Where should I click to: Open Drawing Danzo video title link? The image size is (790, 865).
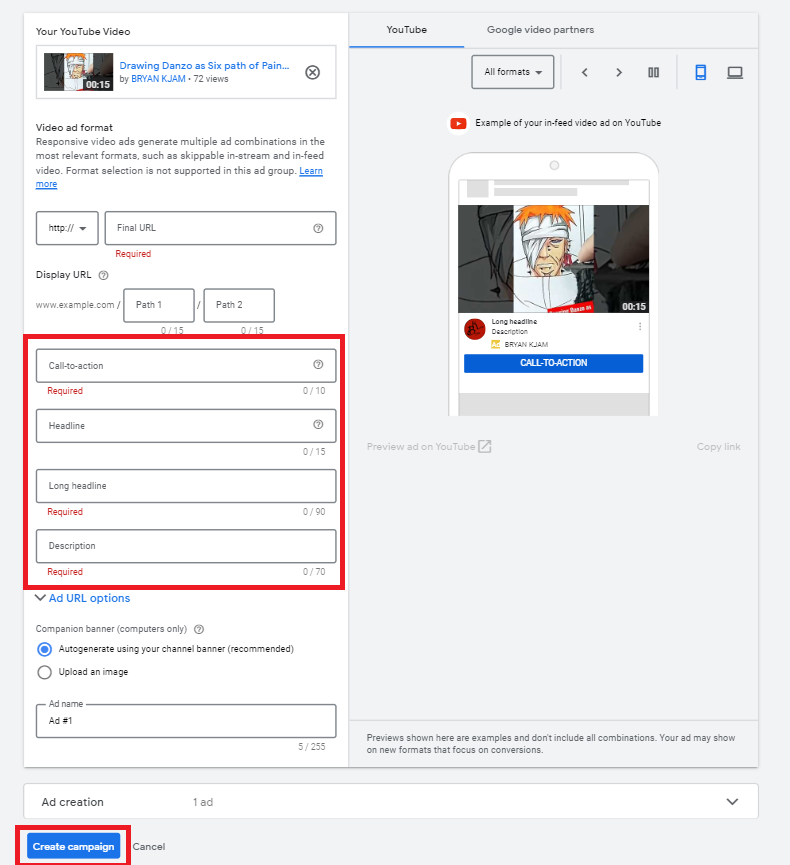(x=204, y=65)
